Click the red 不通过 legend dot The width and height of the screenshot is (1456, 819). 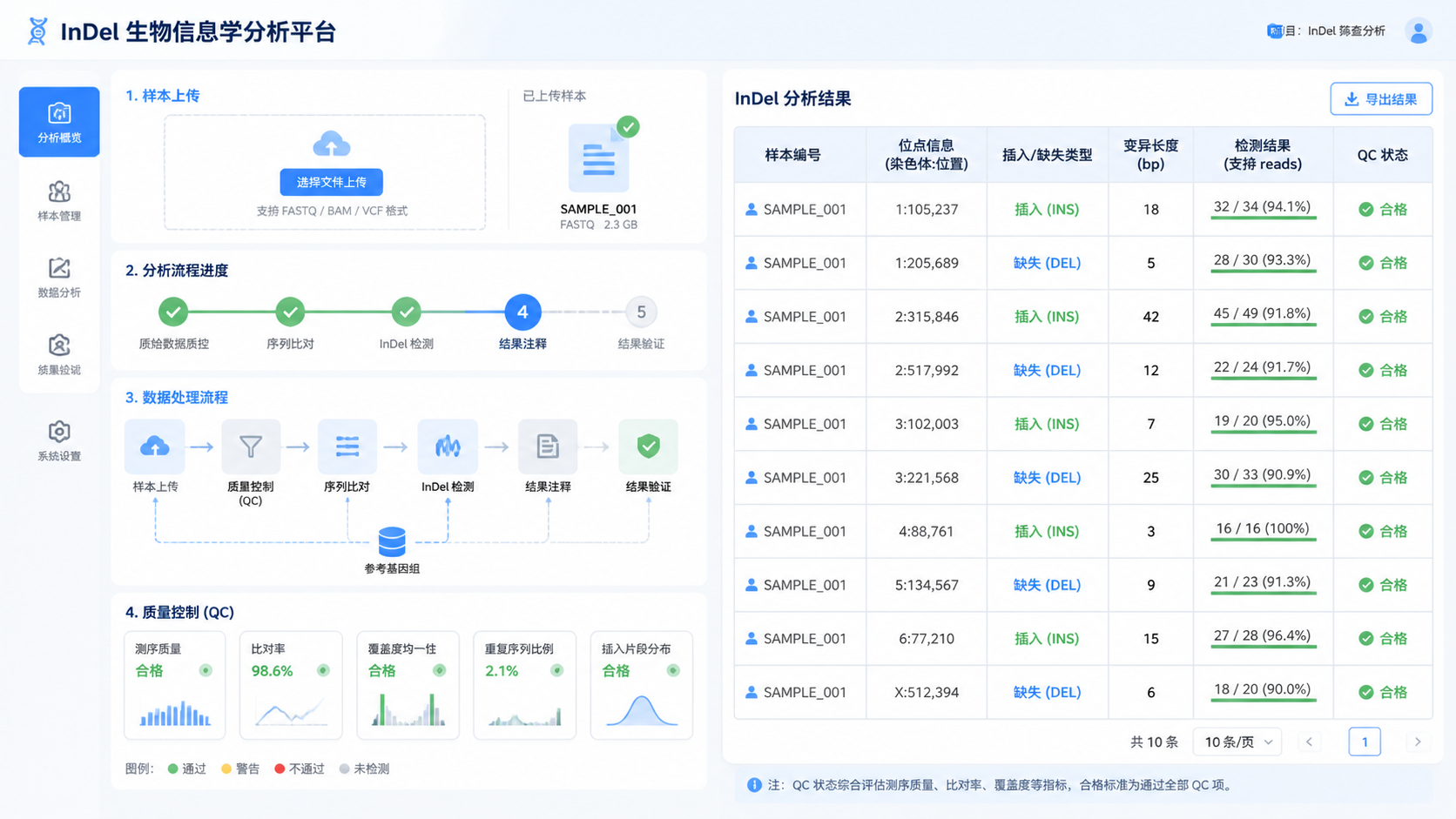(280, 769)
